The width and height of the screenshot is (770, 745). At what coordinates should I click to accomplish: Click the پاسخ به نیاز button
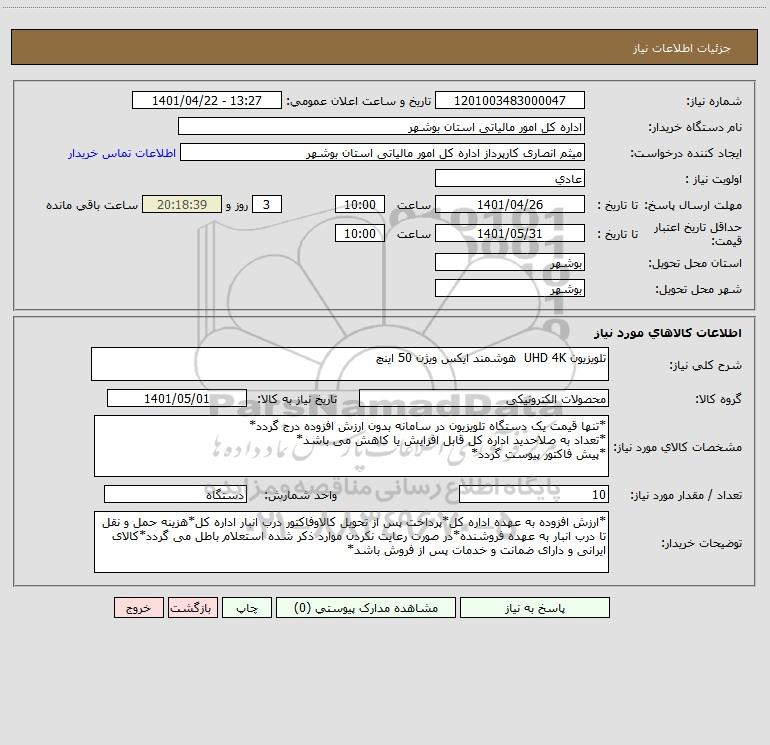tap(535, 608)
